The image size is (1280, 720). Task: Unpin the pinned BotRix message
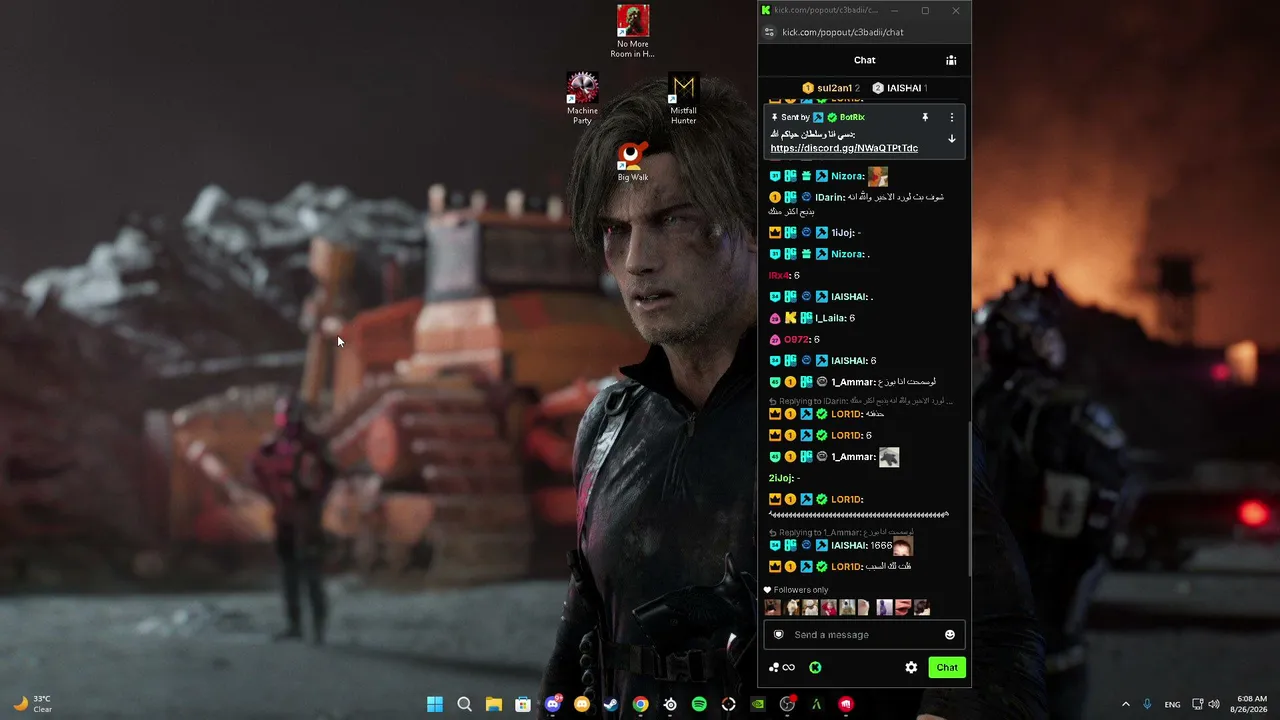coord(925,117)
